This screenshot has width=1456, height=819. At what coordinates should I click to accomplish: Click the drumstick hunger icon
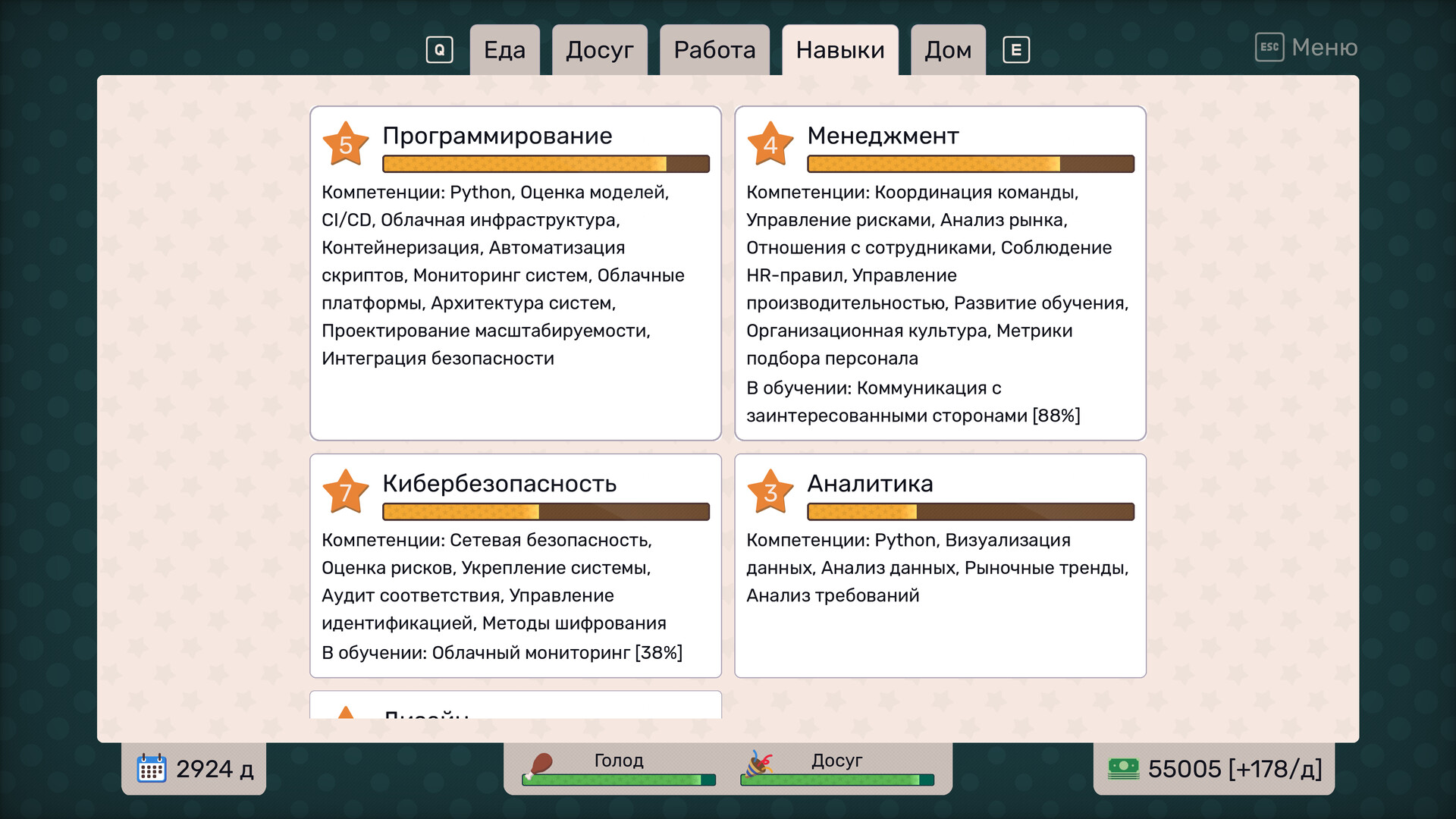coord(539,764)
